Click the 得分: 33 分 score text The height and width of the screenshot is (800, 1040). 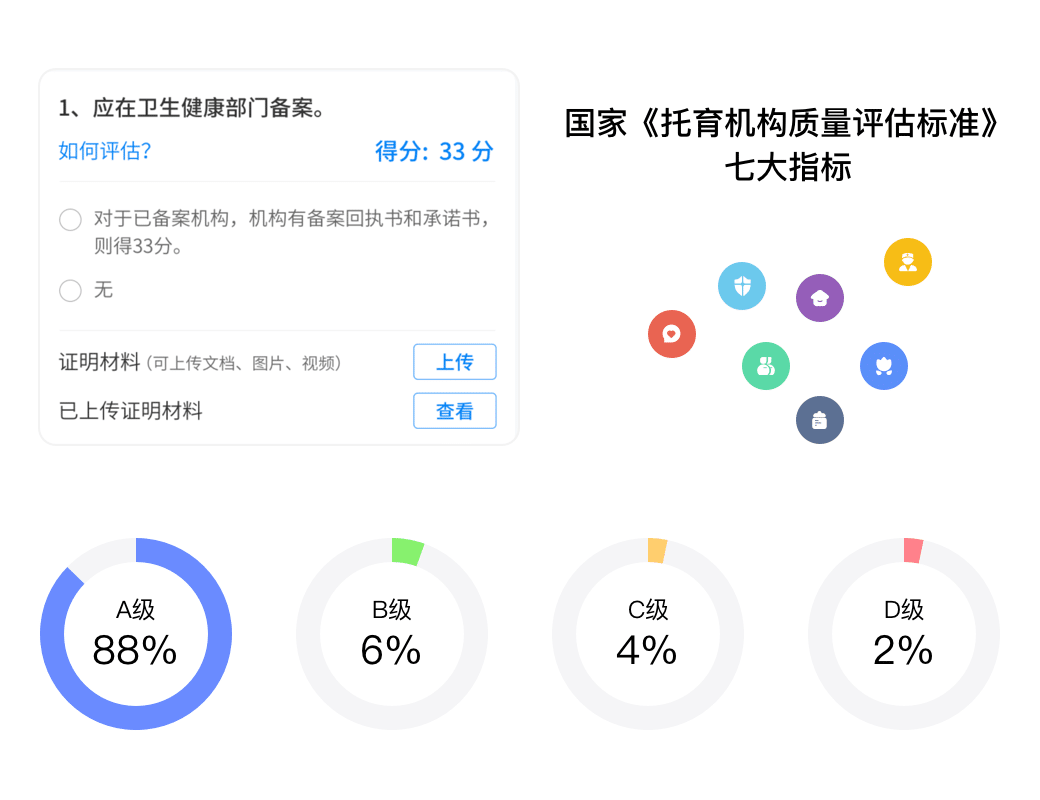coord(434,151)
